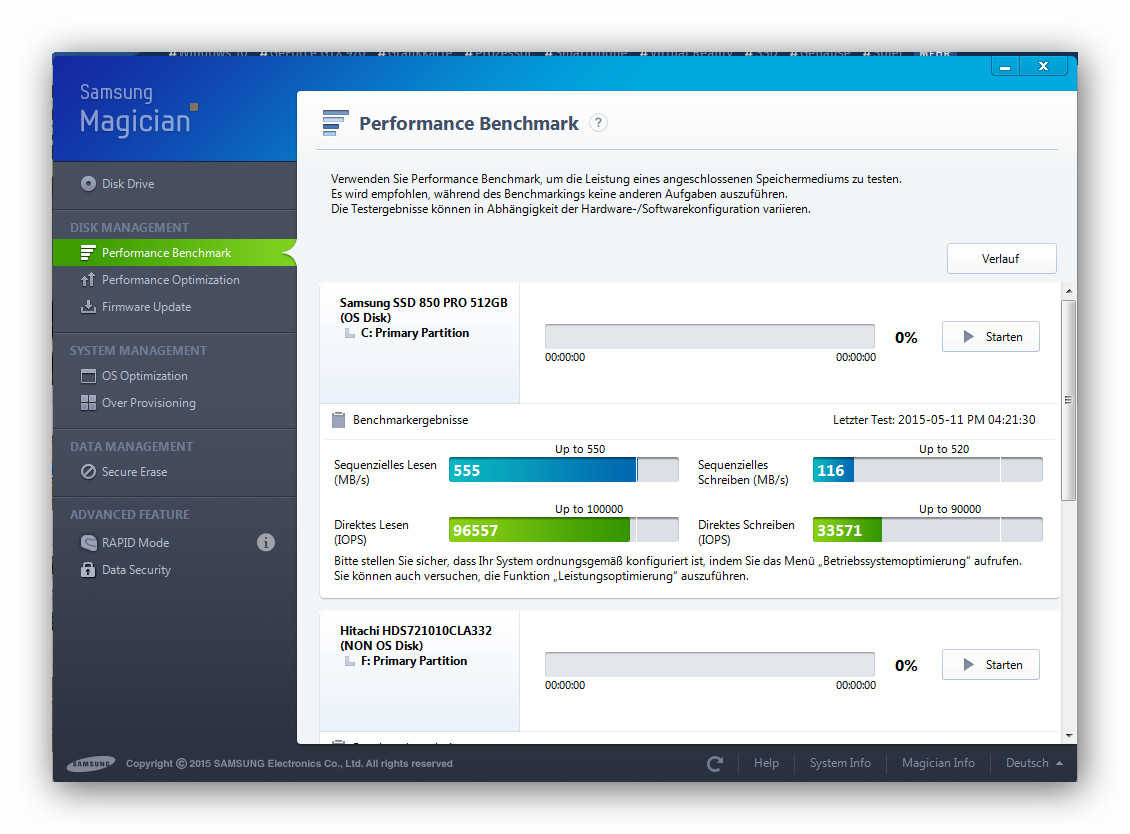This screenshot has width=1130, height=834.
Task: Open the Deutsch language dropdown
Action: click(1034, 763)
